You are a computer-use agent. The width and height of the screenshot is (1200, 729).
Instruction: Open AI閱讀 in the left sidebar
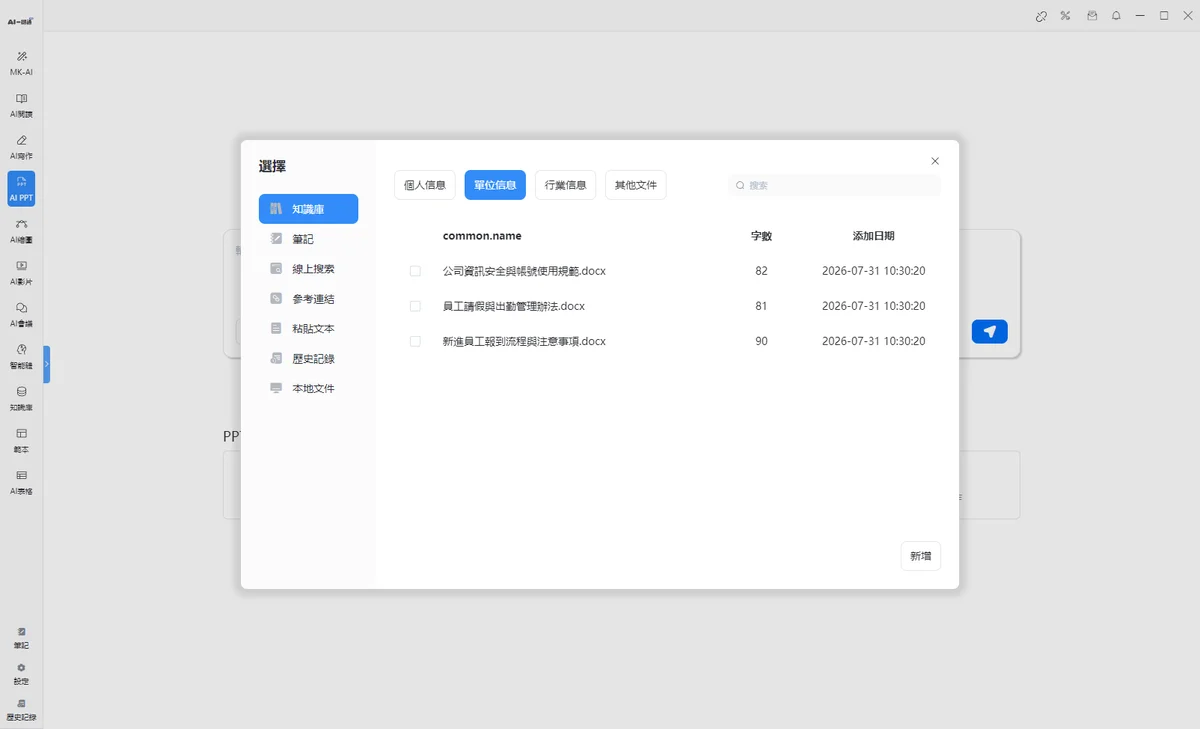click(21, 105)
